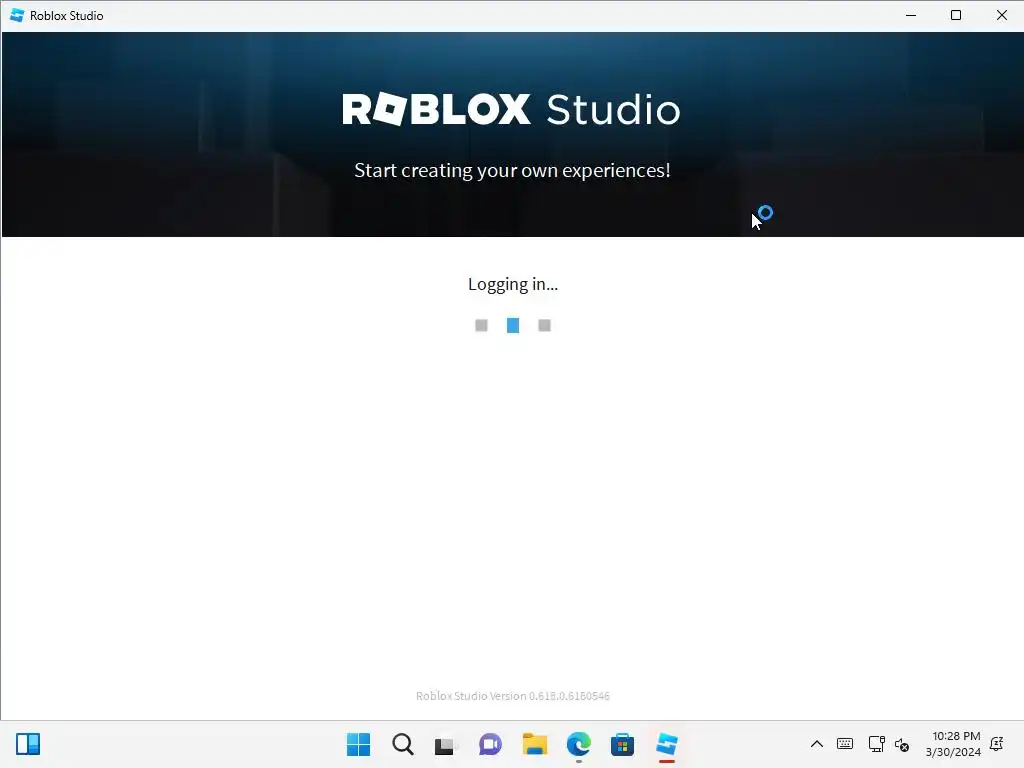The width and height of the screenshot is (1024, 768).
Task: Open Microsoft Store from taskbar
Action: pos(622,744)
